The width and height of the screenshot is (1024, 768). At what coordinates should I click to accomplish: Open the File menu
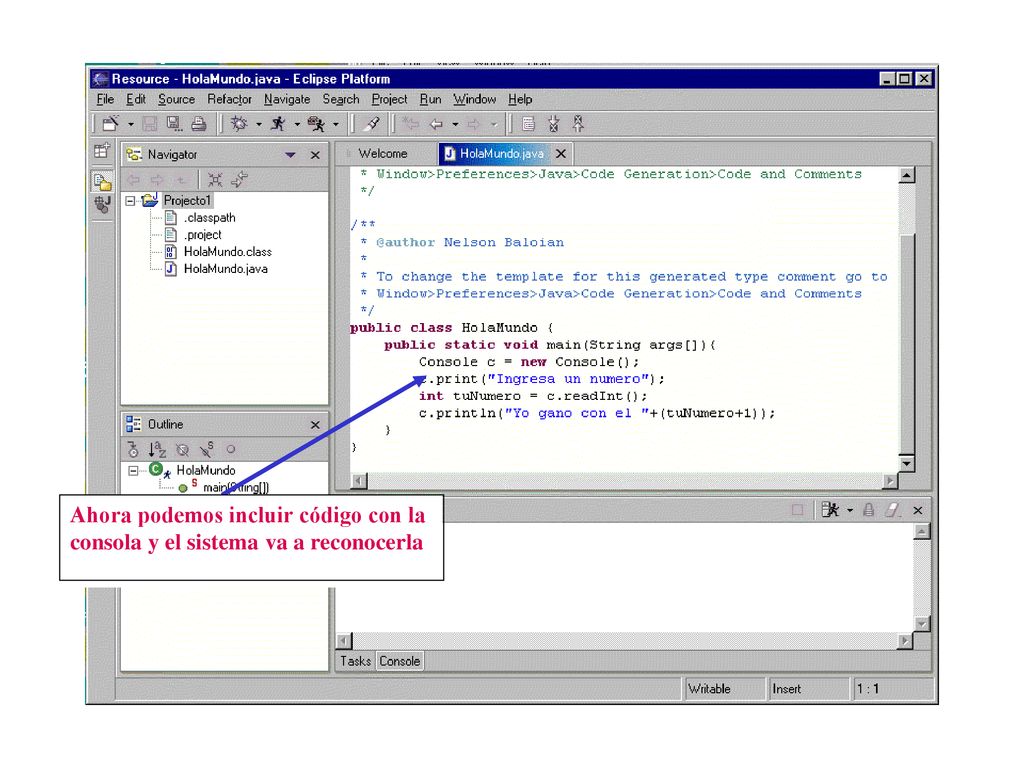pyautogui.click(x=104, y=99)
